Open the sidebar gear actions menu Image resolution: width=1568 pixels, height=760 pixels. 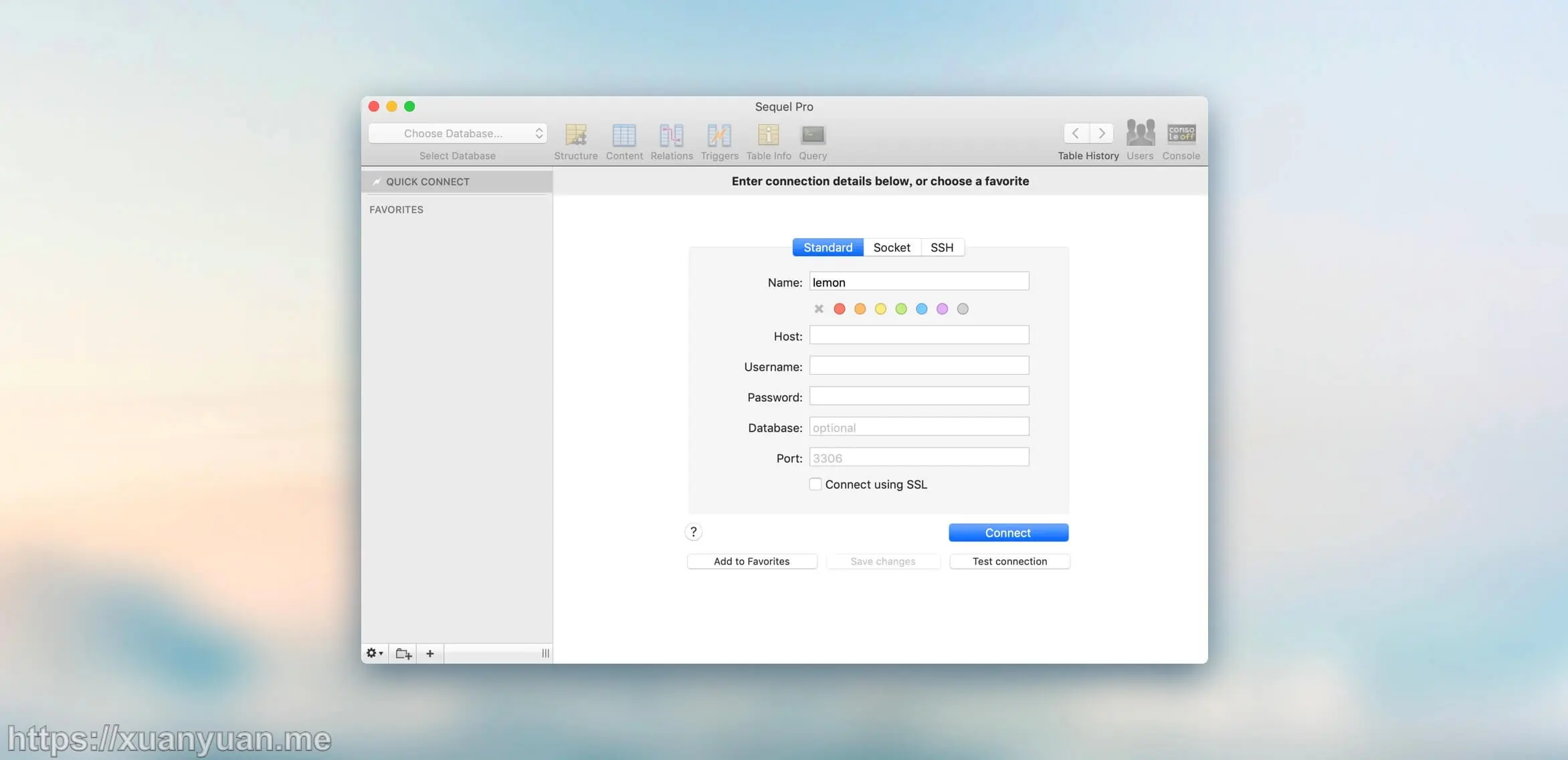(375, 653)
